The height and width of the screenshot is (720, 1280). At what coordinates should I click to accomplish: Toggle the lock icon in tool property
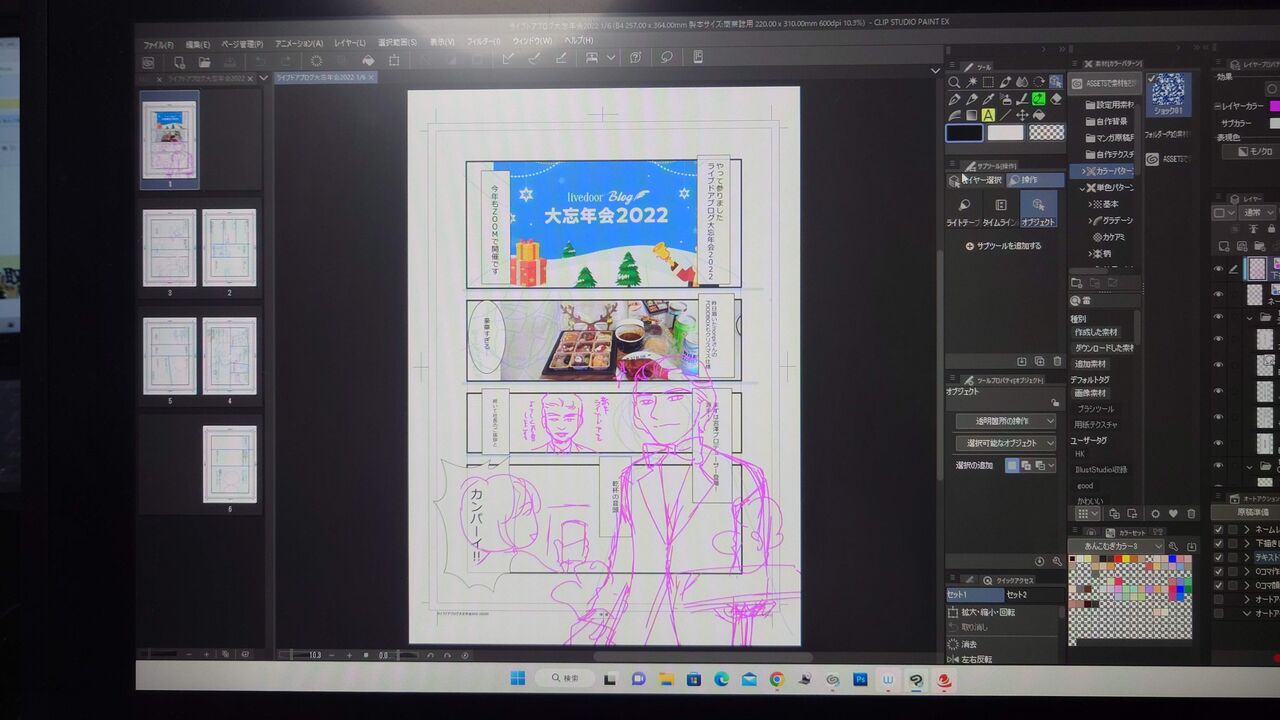pos(1055,402)
